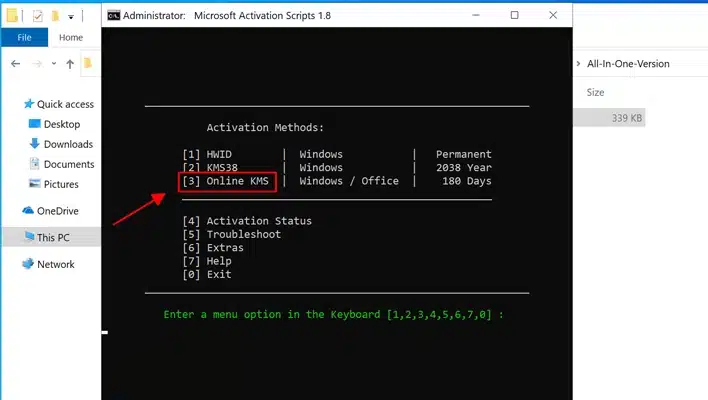Image resolution: width=708 pixels, height=400 pixels.
Task: Open Downloads folder from sidebar
Action: 67,144
